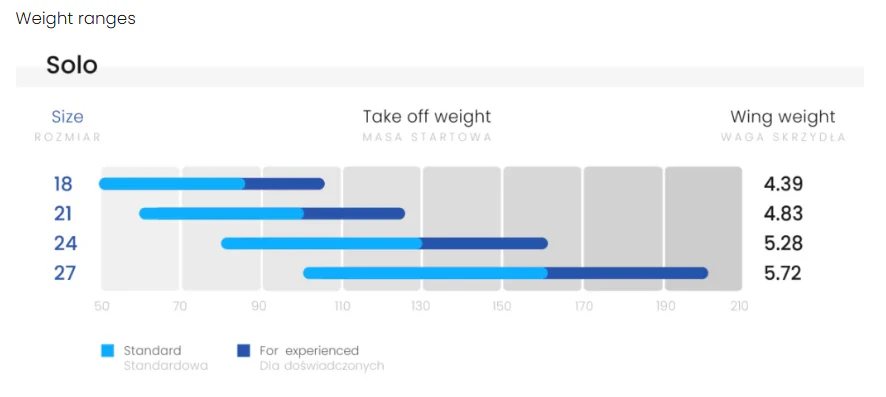Screen dimensions: 886x397
Task: Click the Solo heading
Action: point(72,65)
